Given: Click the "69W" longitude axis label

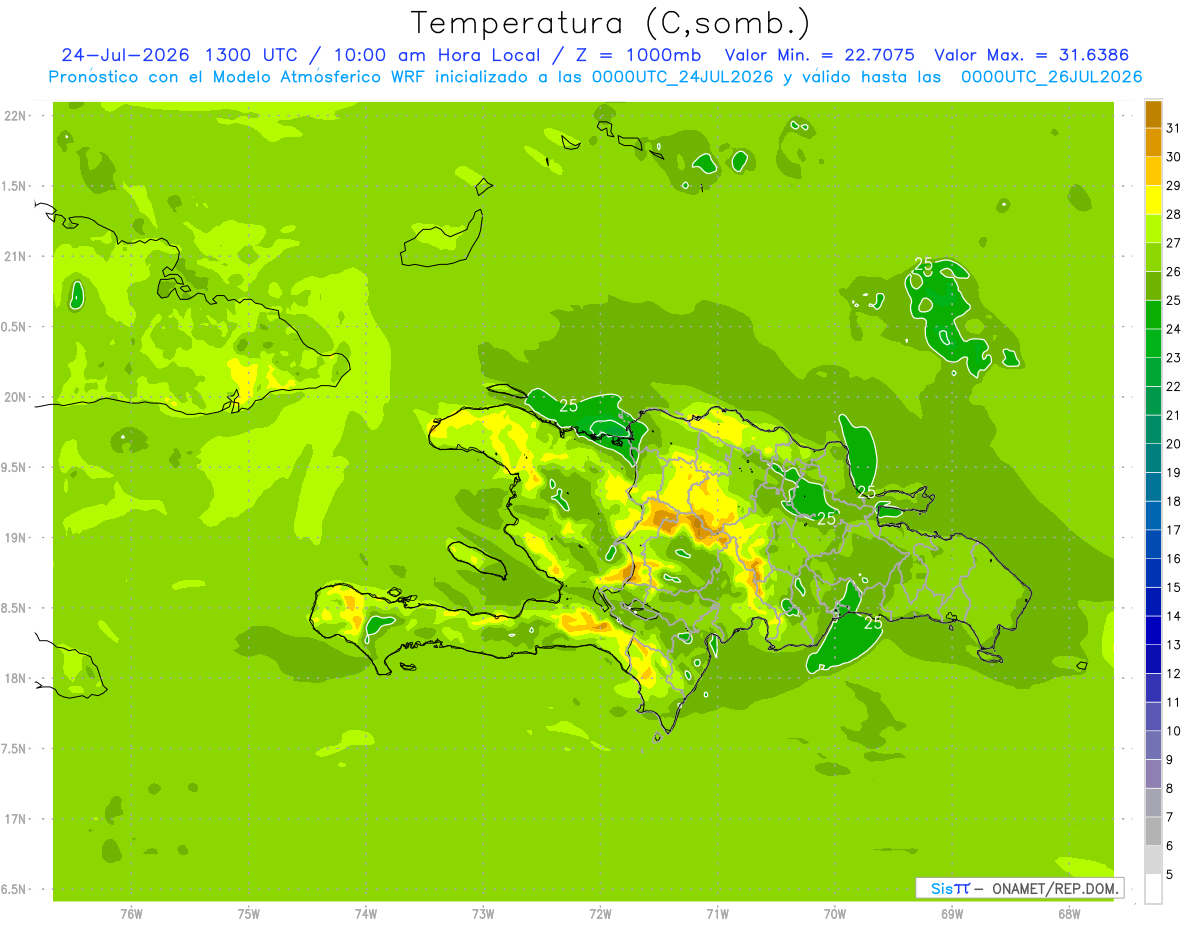Looking at the screenshot, I should [952, 915].
